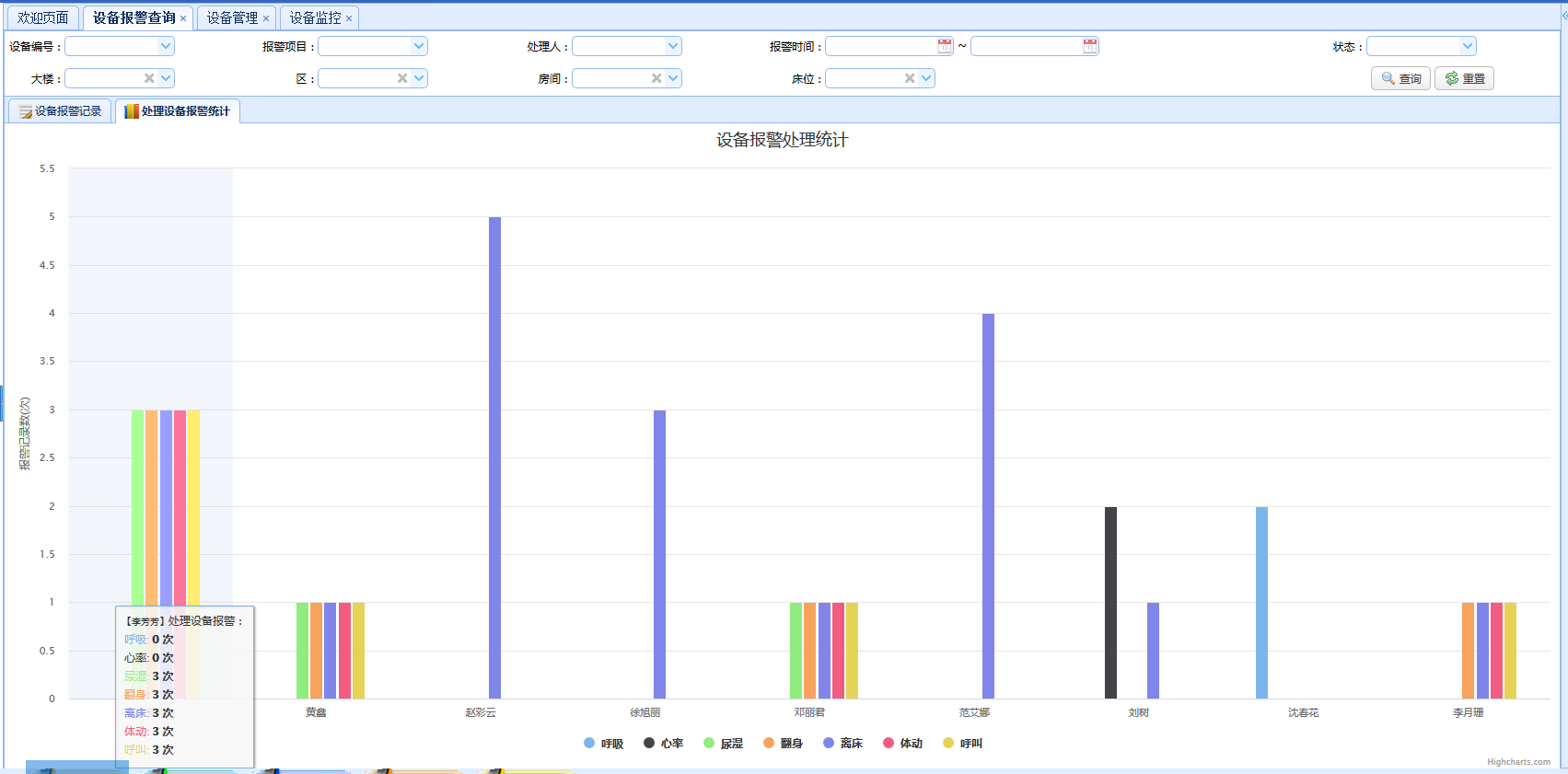
Task: Click the 报警时间 start date input field
Action: pyautogui.click(x=880, y=46)
